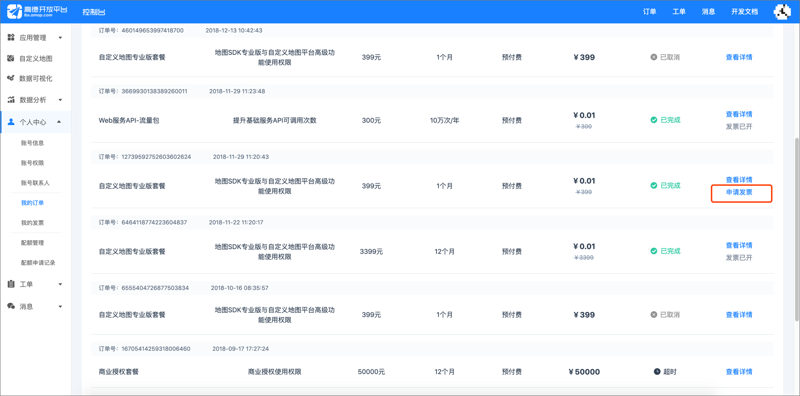
Task: View details of the Web服务API-流量包 order
Action: point(739,114)
